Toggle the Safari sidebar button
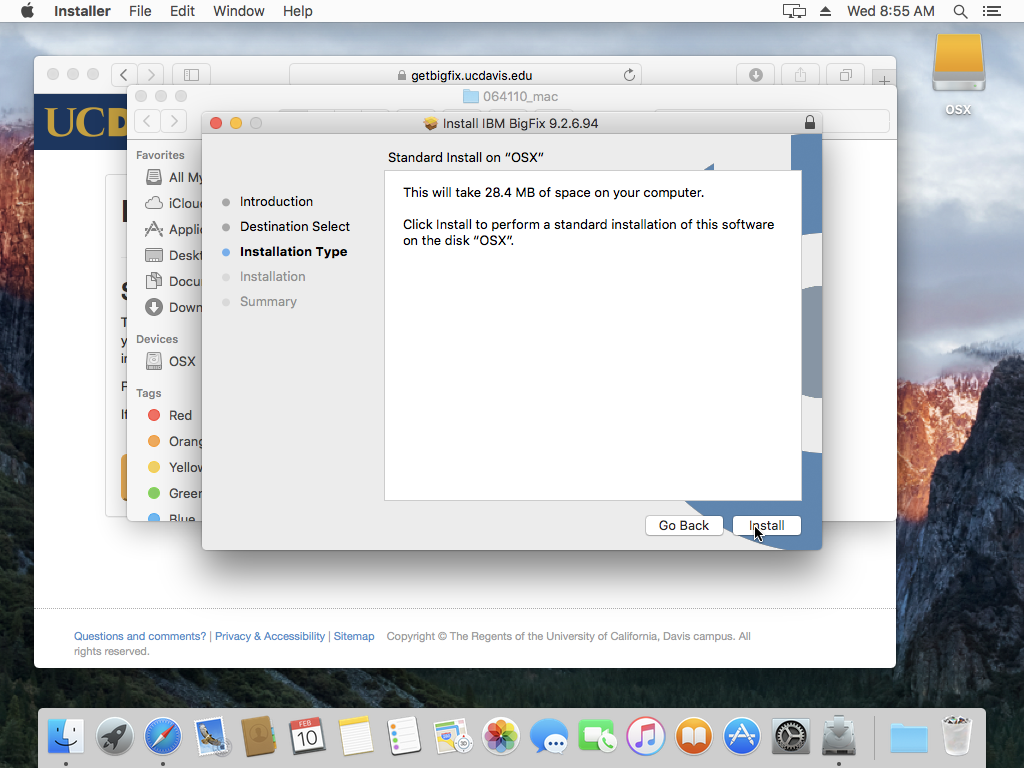This screenshot has width=1024, height=768. [191, 75]
